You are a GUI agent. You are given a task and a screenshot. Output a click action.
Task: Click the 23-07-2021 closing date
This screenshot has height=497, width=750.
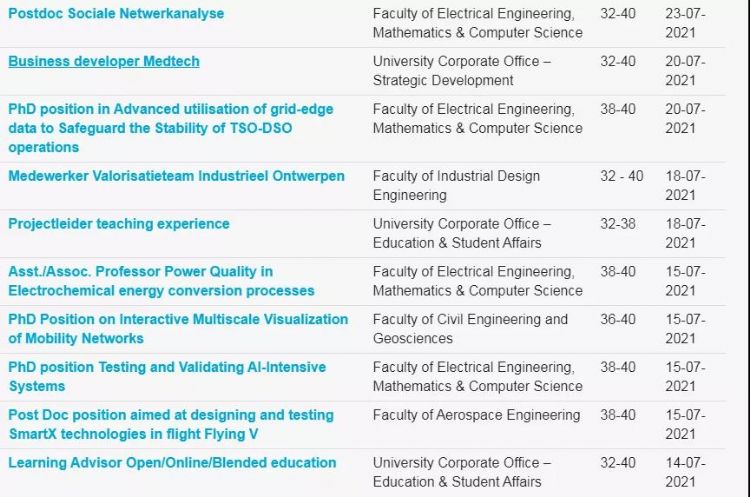click(x=685, y=23)
